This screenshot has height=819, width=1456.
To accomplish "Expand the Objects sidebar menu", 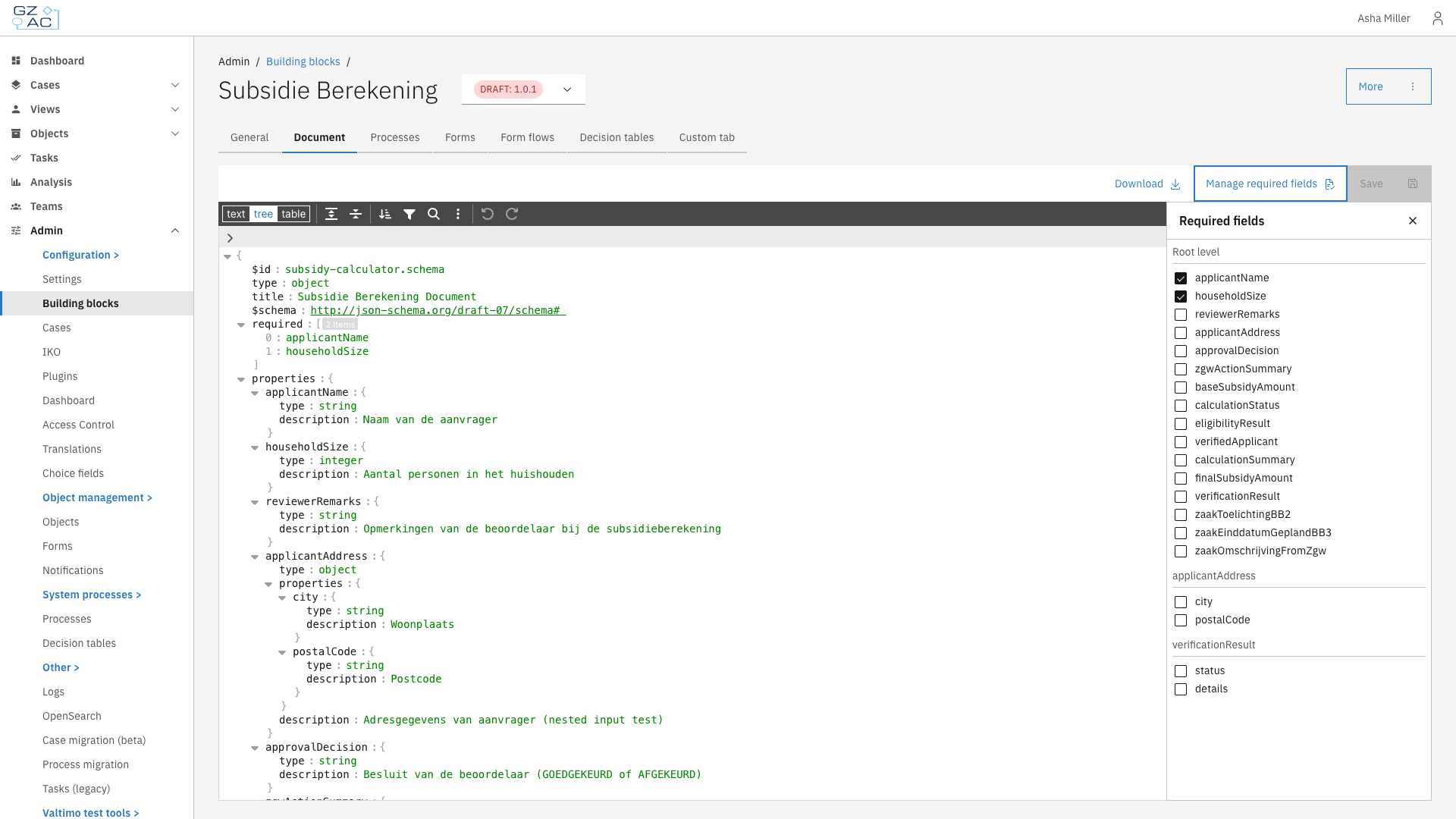I will point(175,133).
